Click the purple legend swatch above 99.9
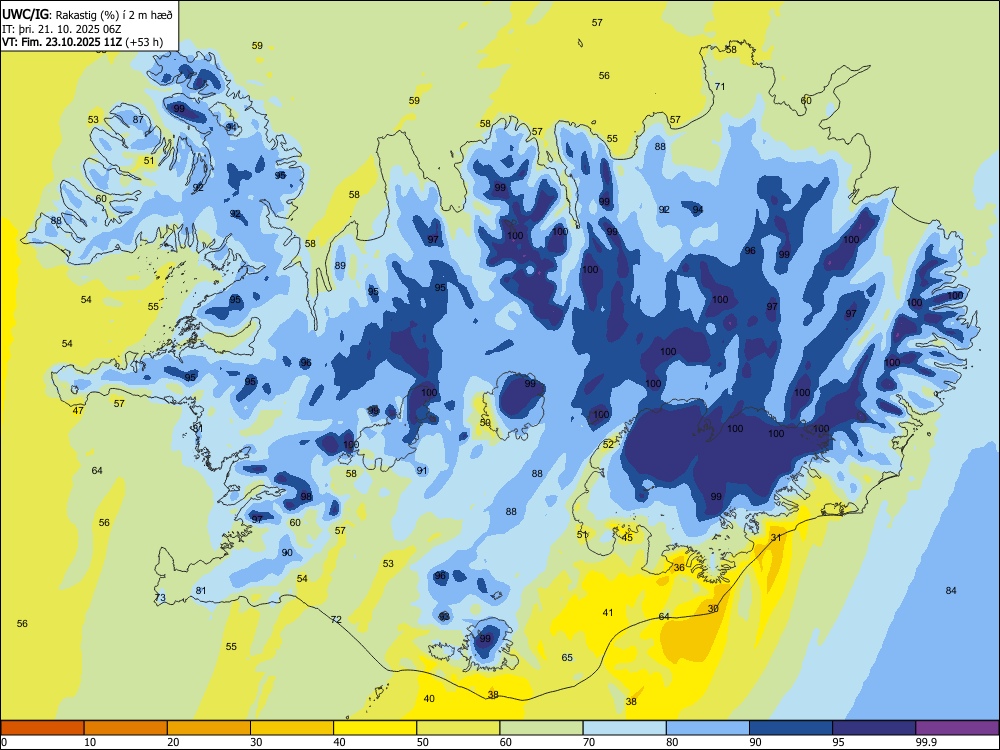Image resolution: width=1000 pixels, height=750 pixels. (x=957, y=728)
